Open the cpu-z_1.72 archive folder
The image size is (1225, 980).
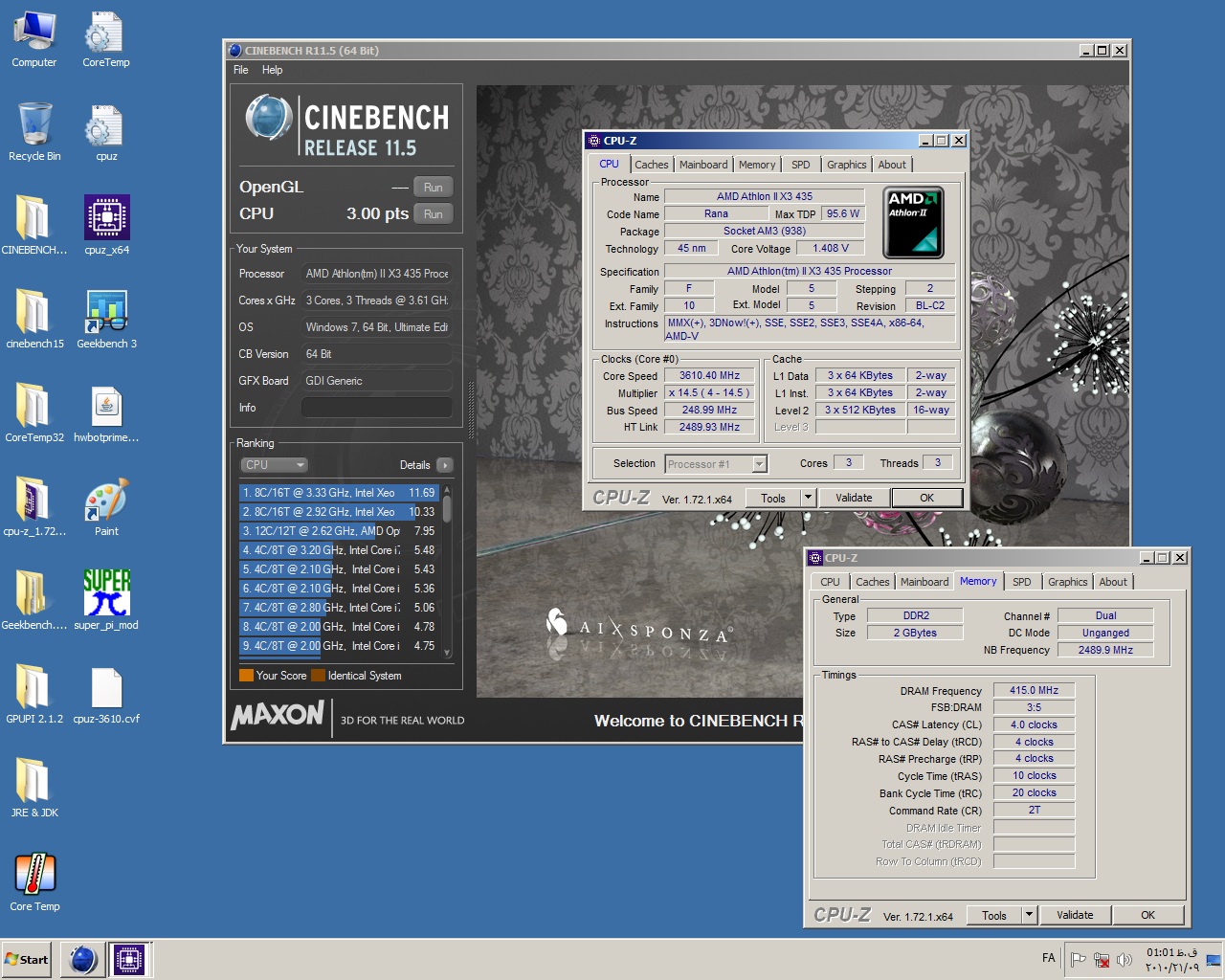click(34, 508)
